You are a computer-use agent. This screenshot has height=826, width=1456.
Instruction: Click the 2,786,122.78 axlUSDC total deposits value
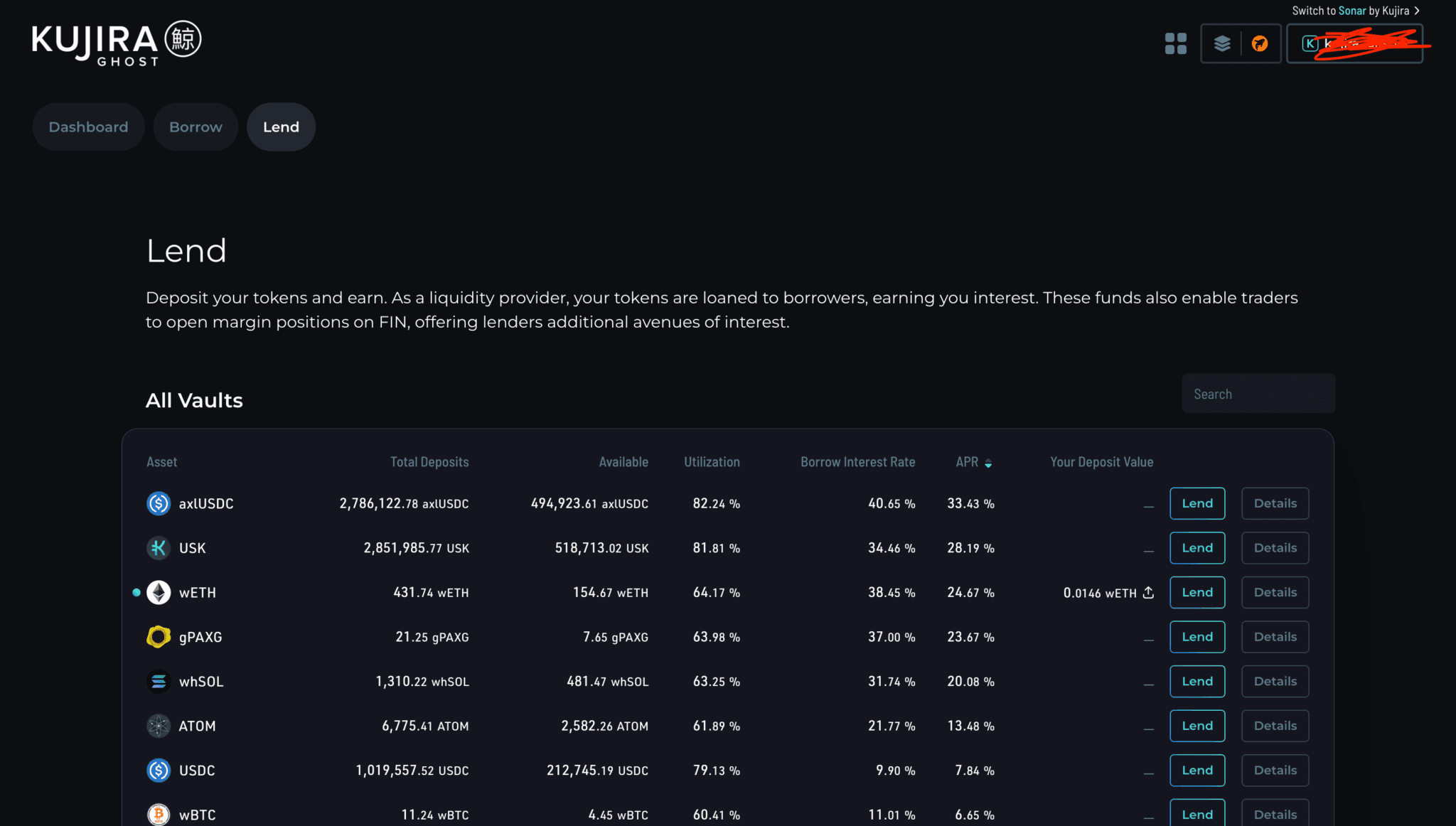tap(404, 503)
